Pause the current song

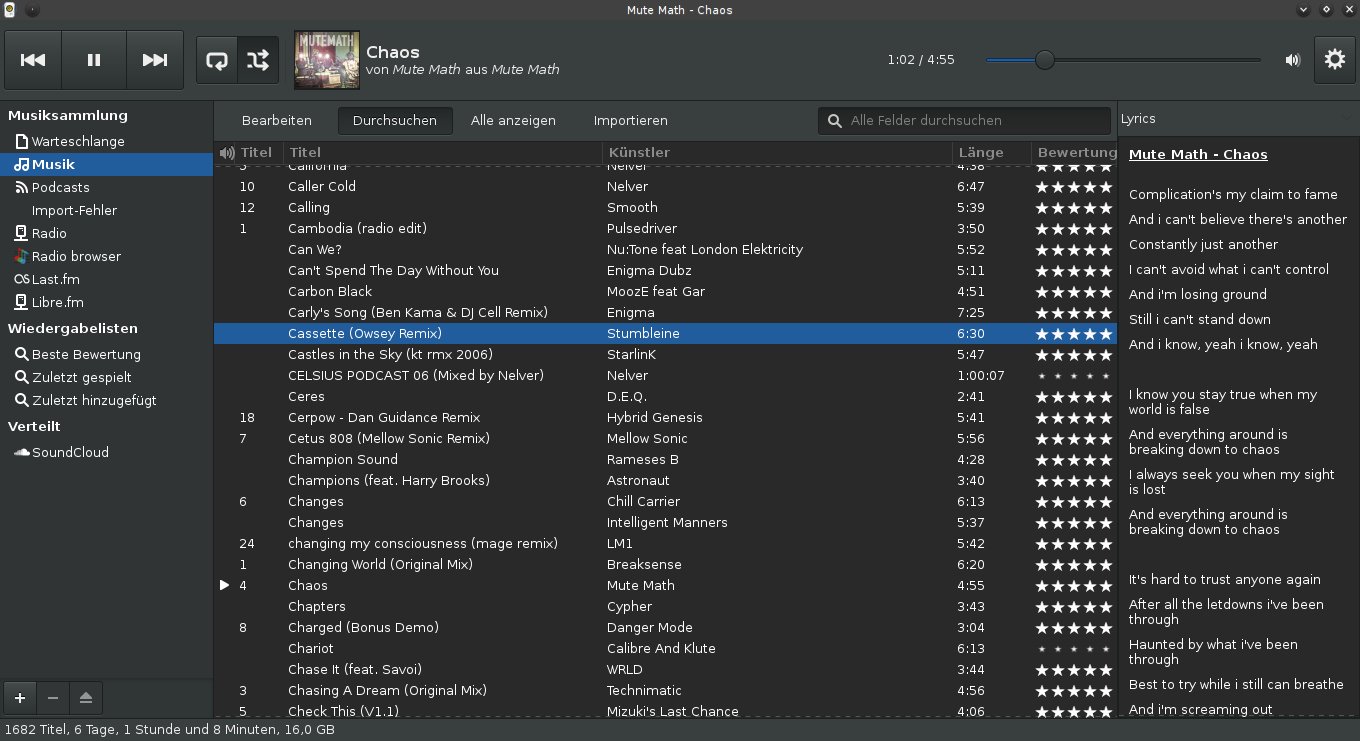(x=94, y=60)
